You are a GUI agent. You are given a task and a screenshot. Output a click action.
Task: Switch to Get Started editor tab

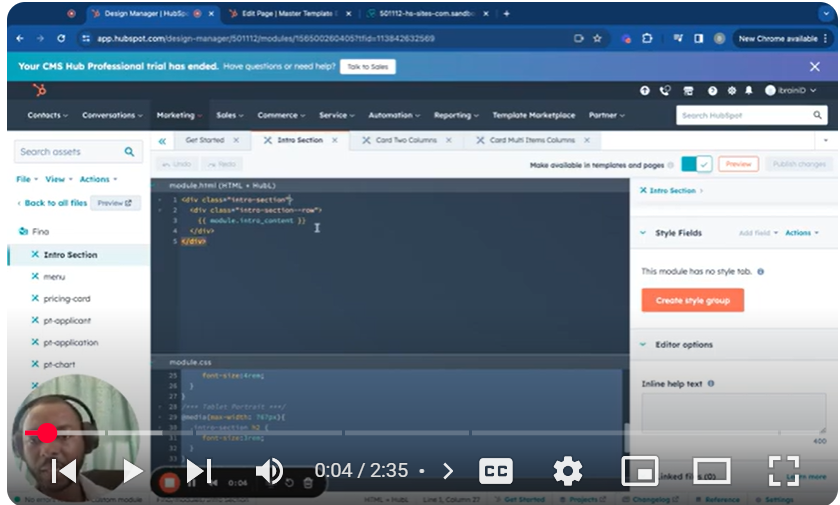tap(205, 140)
